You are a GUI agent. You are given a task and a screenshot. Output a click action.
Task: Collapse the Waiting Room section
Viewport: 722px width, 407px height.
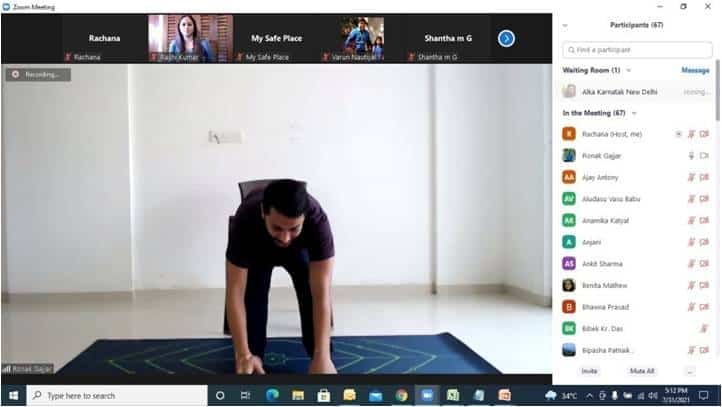pyautogui.click(x=630, y=70)
